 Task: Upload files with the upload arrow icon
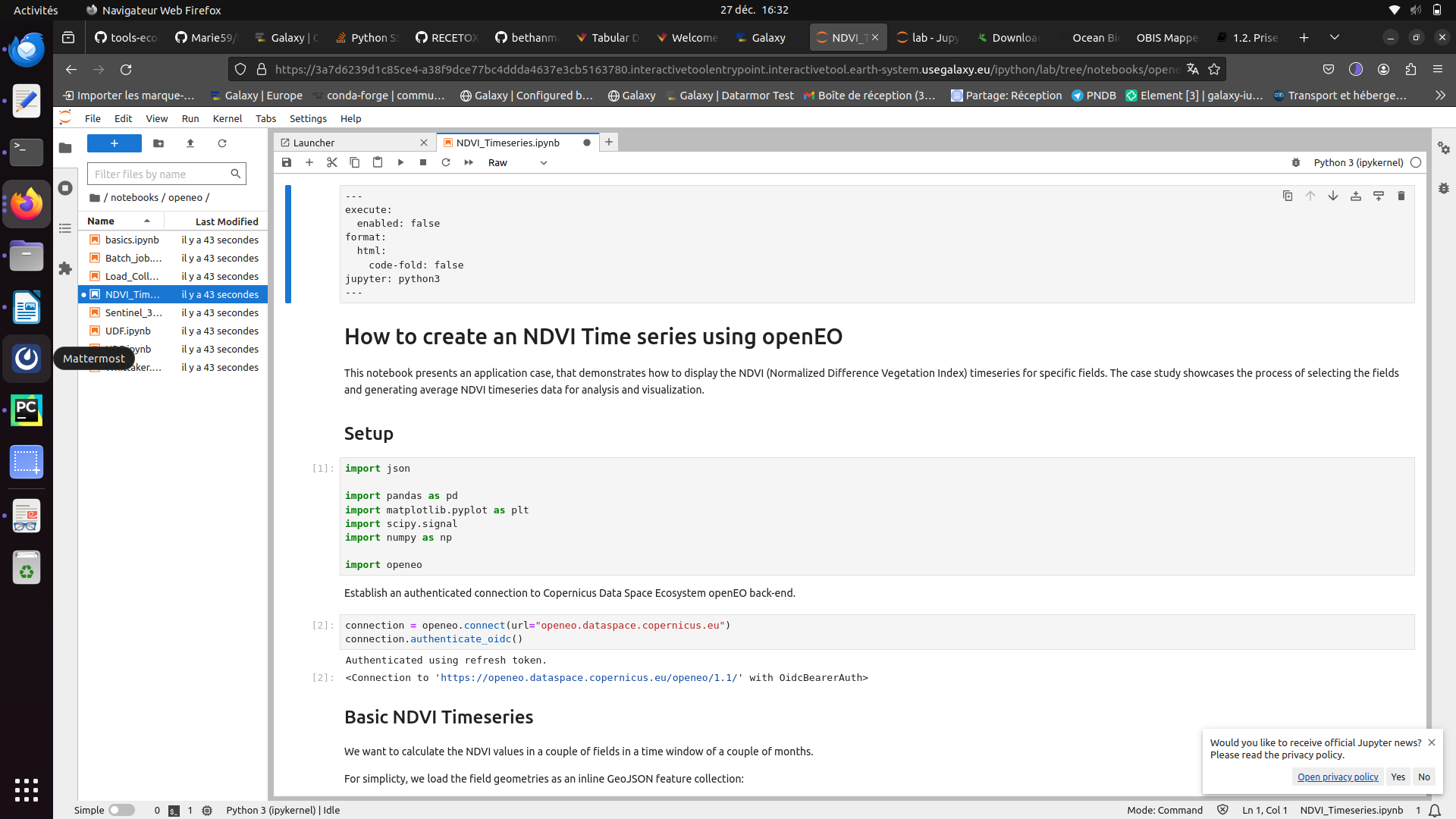pos(190,143)
